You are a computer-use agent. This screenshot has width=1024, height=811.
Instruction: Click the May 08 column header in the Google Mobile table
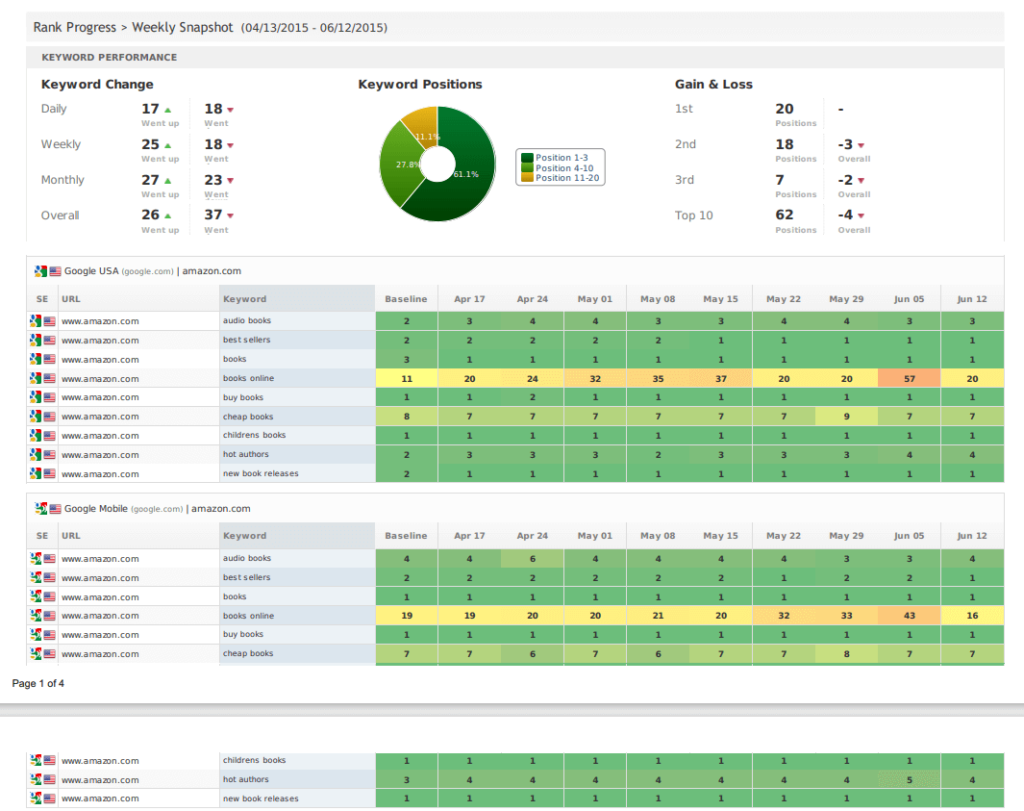pyautogui.click(x=658, y=535)
